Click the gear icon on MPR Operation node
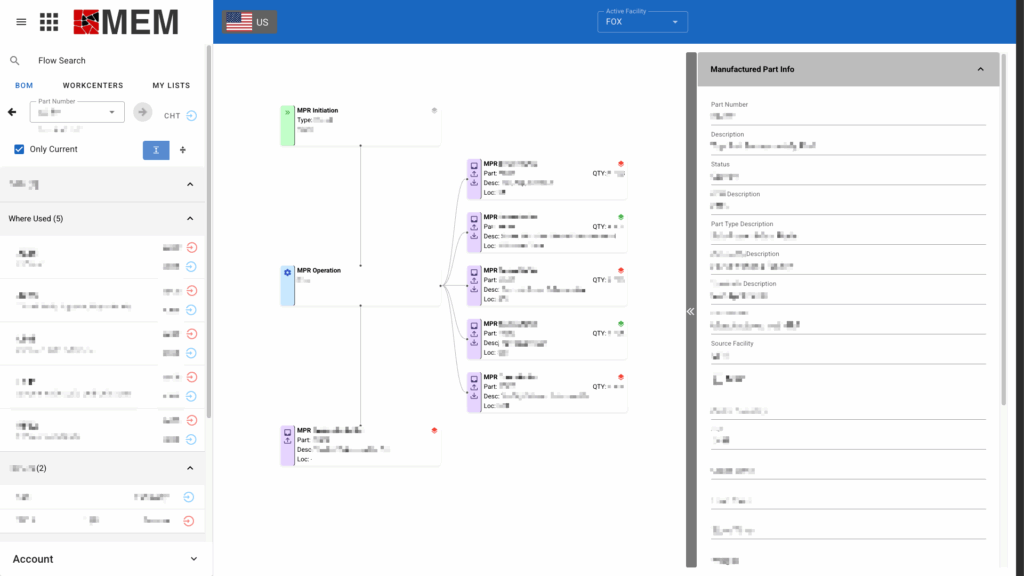Image resolution: width=1024 pixels, height=576 pixels. [x=288, y=272]
